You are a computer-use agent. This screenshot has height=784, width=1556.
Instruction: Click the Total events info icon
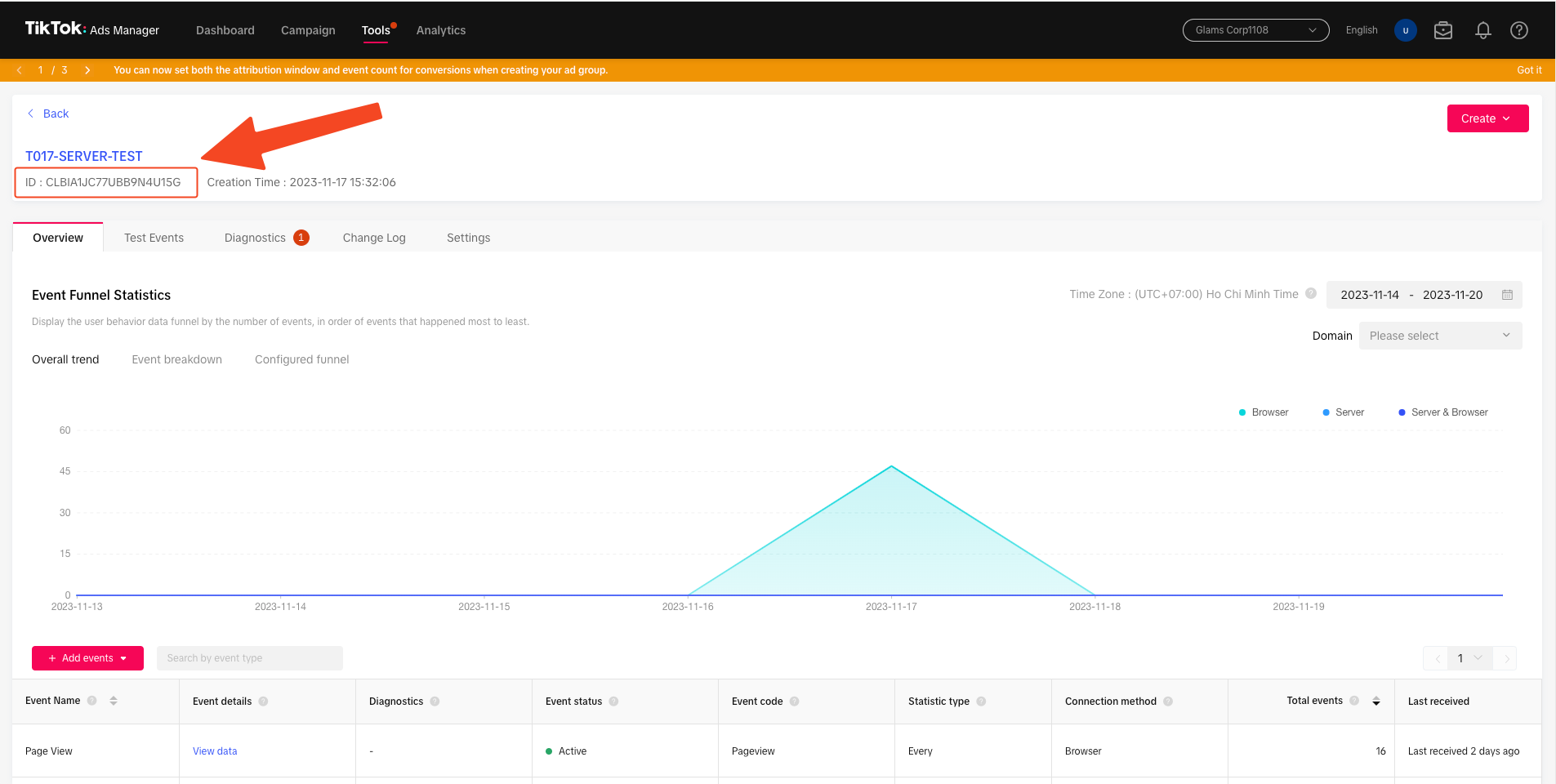click(x=1354, y=701)
